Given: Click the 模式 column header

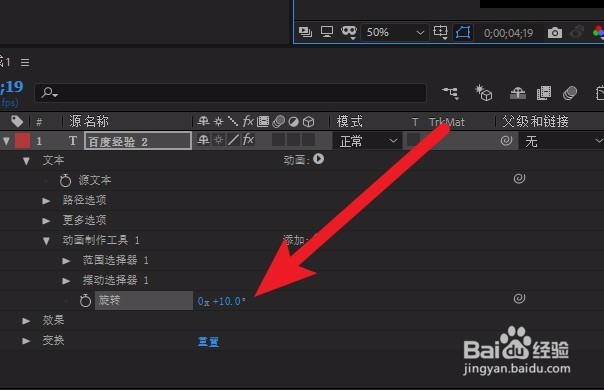Looking at the screenshot, I should (x=349, y=121).
